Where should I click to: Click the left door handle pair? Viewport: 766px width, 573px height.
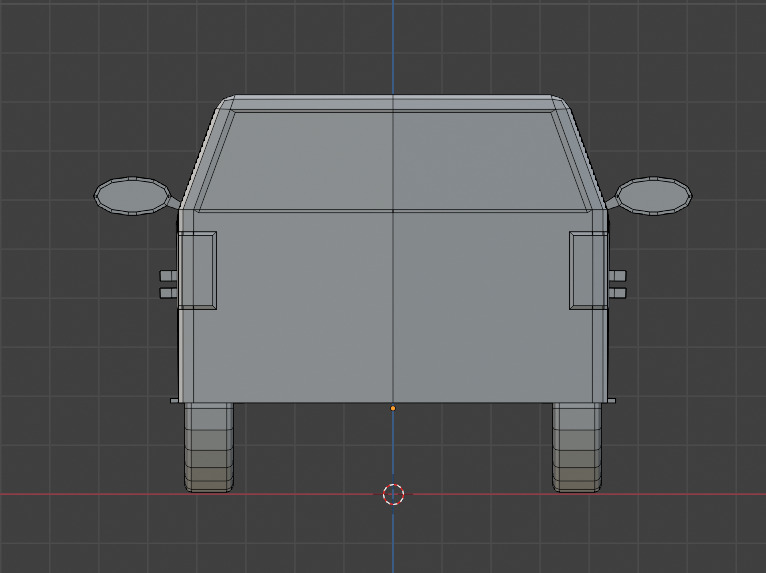pyautogui.click(x=168, y=284)
